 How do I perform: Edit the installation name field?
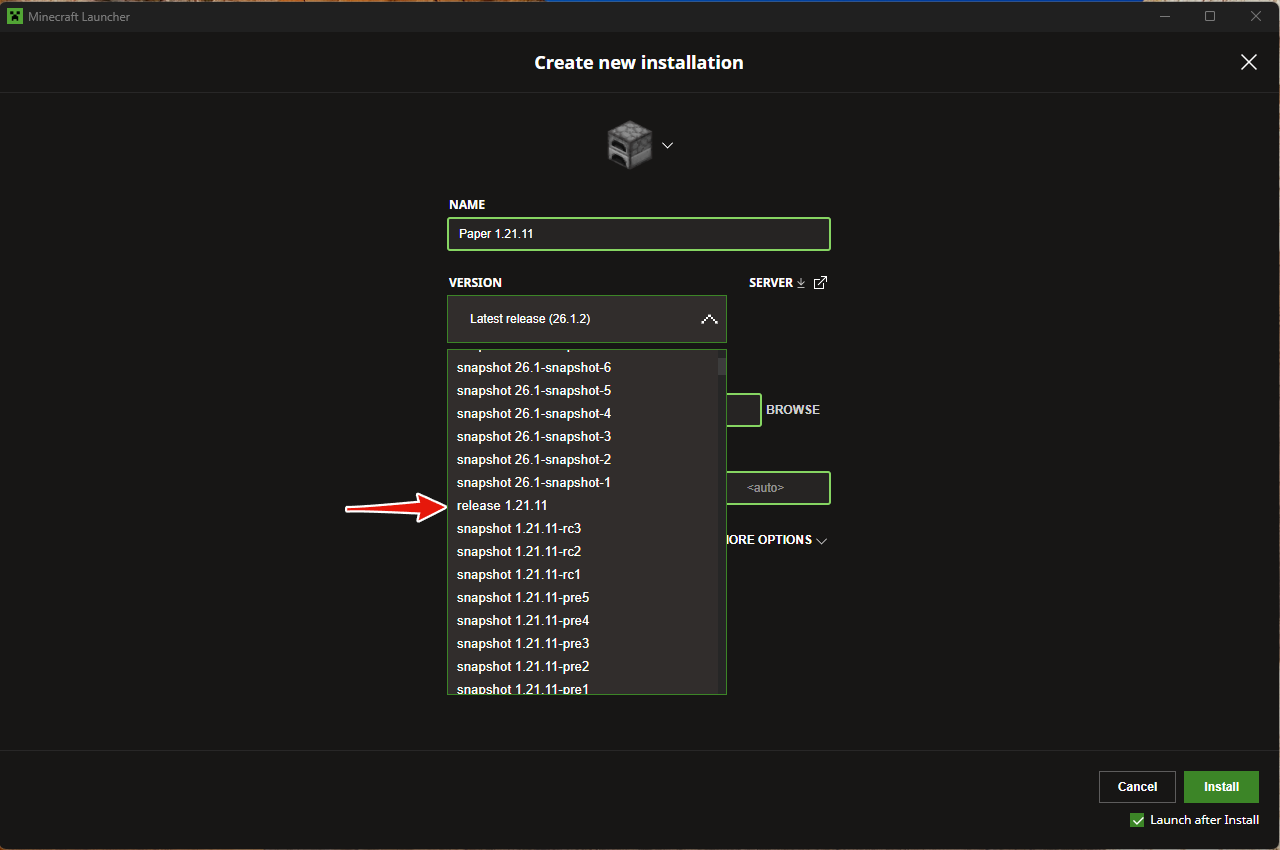[x=639, y=234]
